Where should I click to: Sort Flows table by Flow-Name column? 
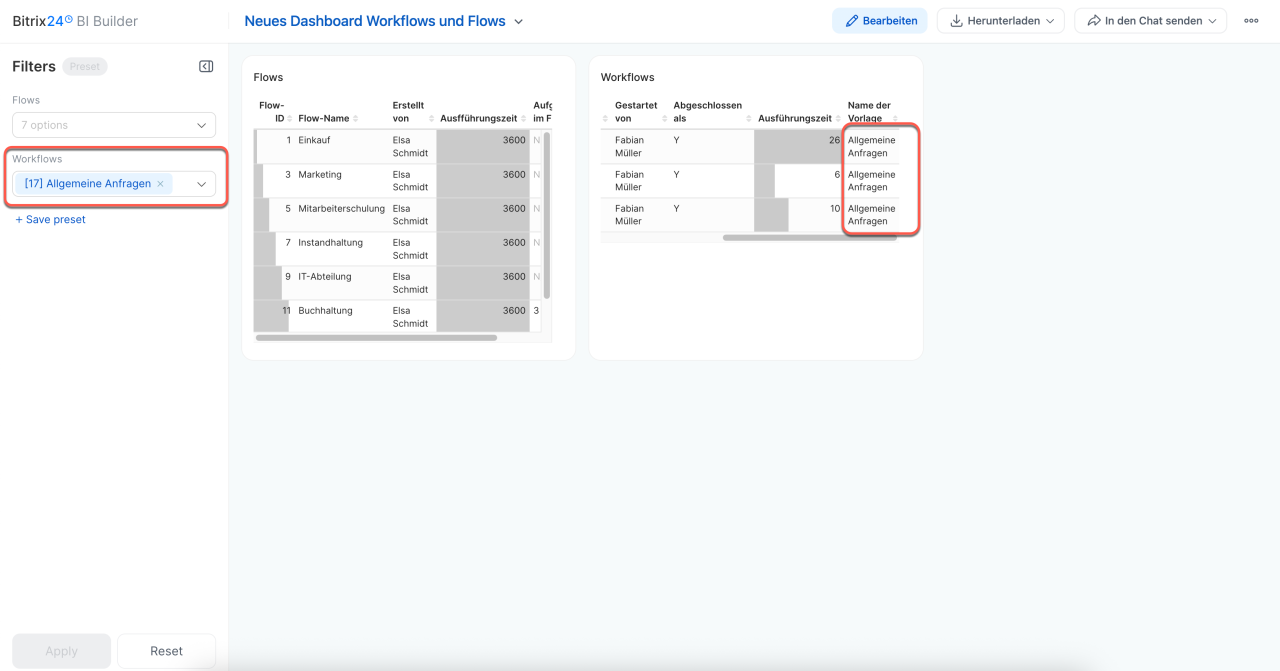pos(323,118)
